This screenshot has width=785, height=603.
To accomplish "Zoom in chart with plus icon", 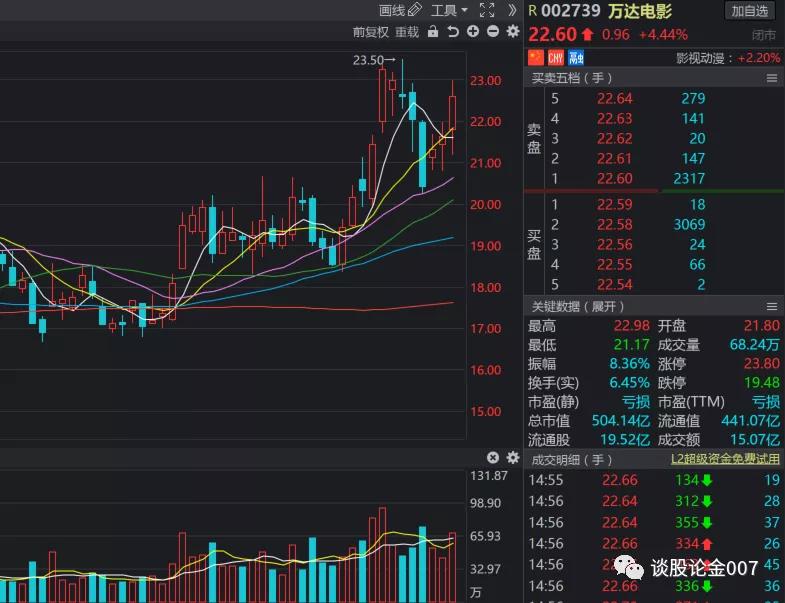I will (473, 32).
